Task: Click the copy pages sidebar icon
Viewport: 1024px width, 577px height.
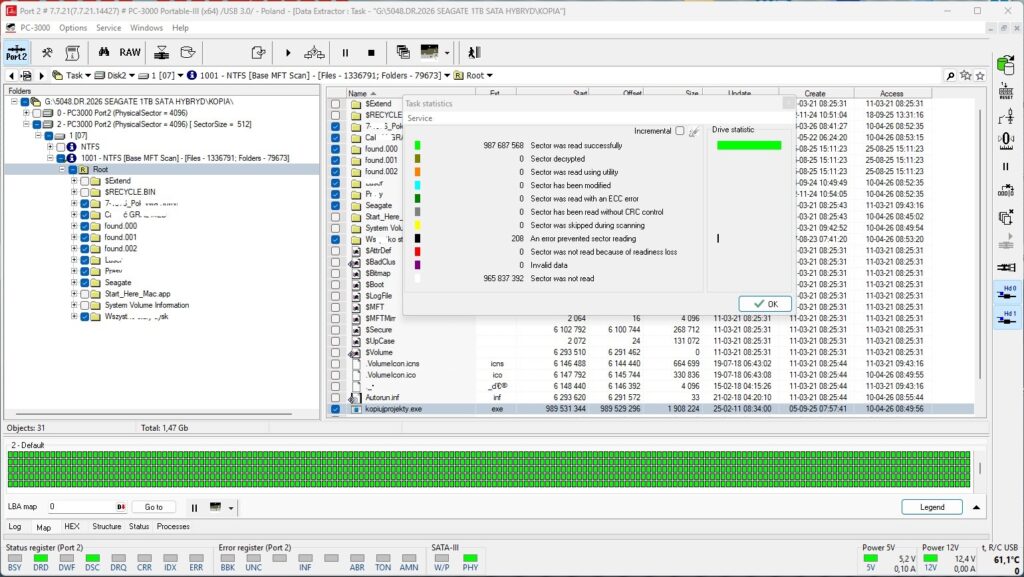Action: coord(1006,217)
